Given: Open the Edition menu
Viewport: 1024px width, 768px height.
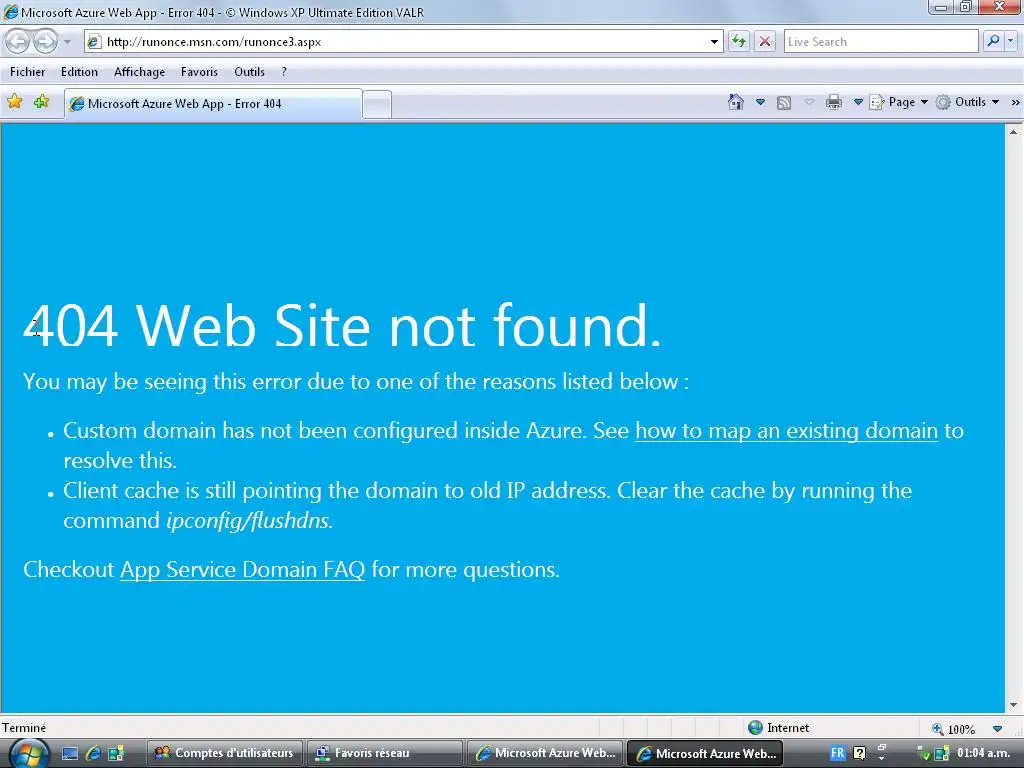Looking at the screenshot, I should (79, 72).
